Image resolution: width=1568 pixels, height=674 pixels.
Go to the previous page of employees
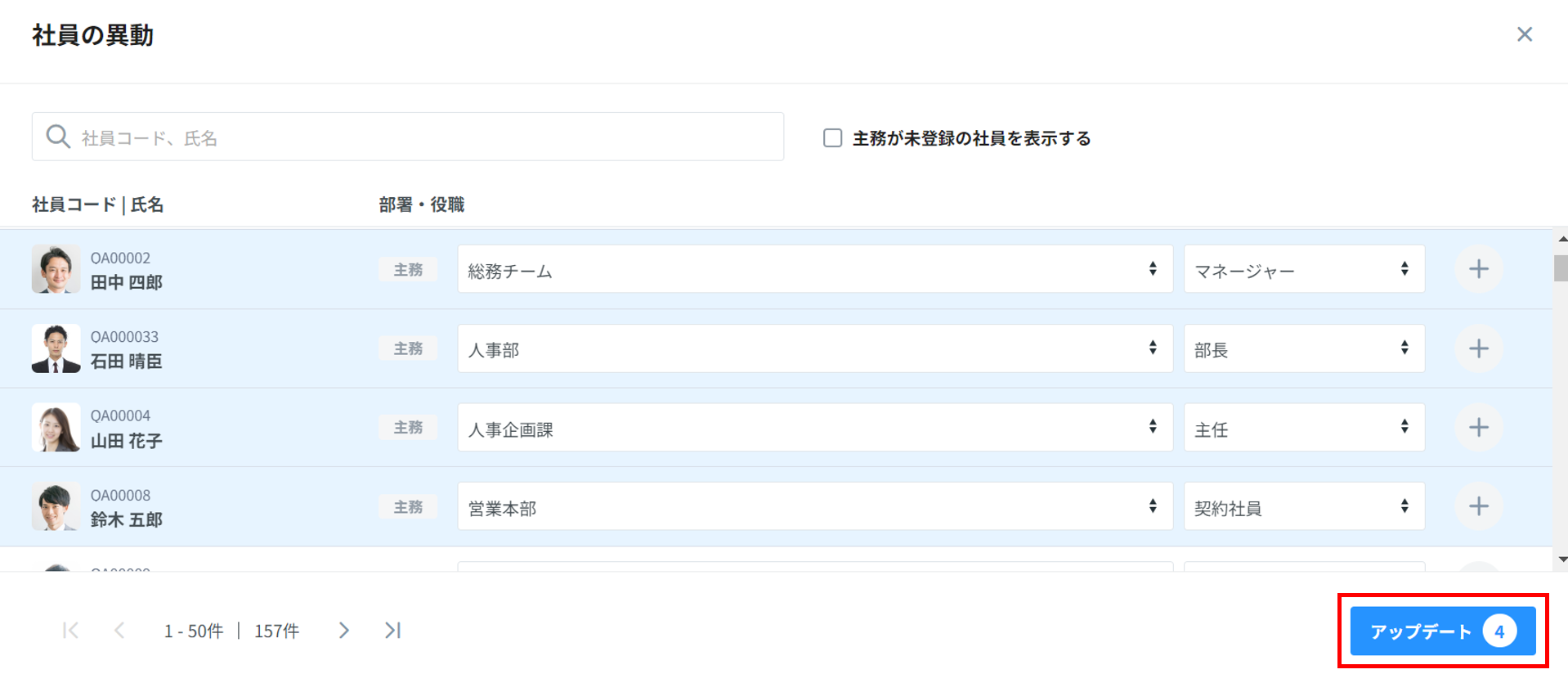point(119,630)
